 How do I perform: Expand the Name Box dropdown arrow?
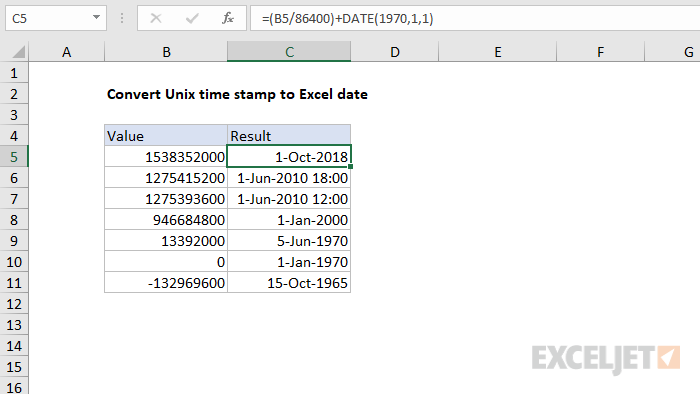96,18
